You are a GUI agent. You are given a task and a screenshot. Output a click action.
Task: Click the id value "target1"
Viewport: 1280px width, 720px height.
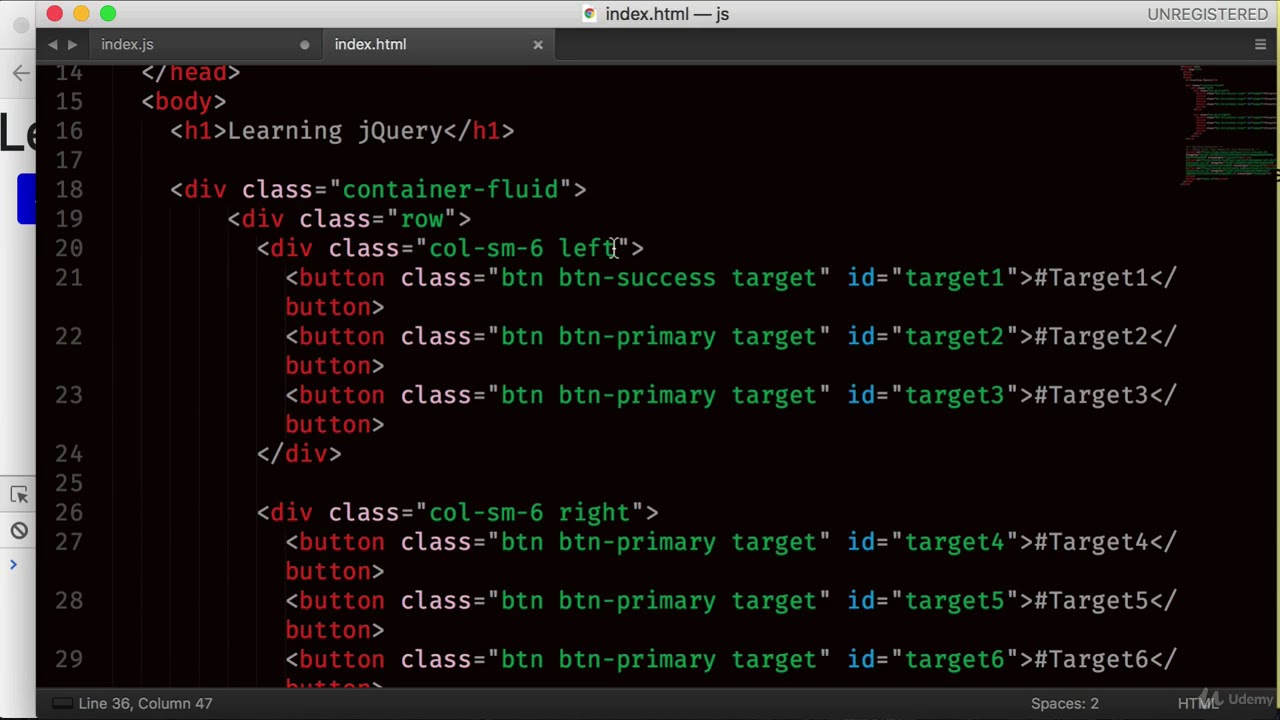[x=954, y=278]
